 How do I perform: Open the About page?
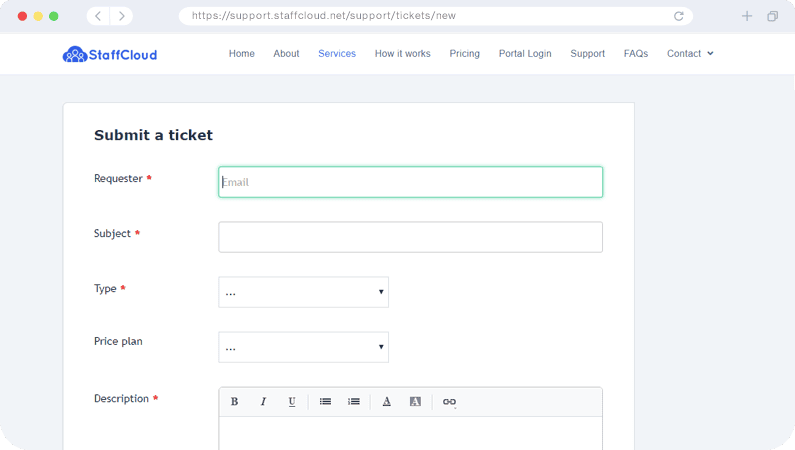coord(286,53)
